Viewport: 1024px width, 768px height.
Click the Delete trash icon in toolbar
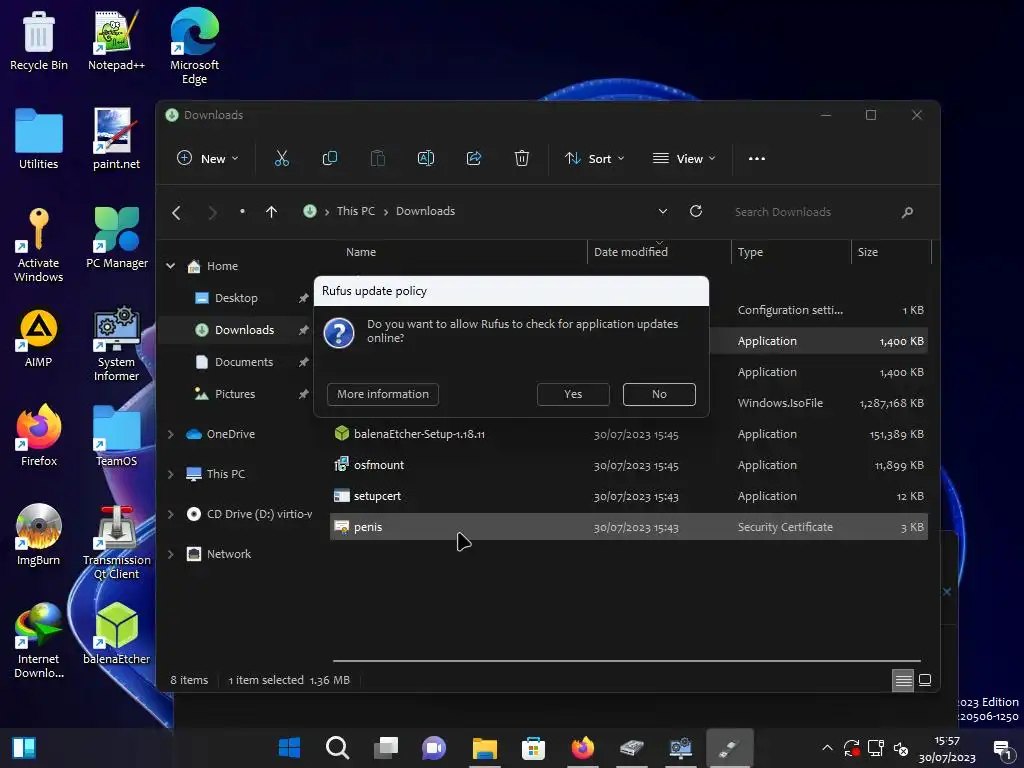522,158
